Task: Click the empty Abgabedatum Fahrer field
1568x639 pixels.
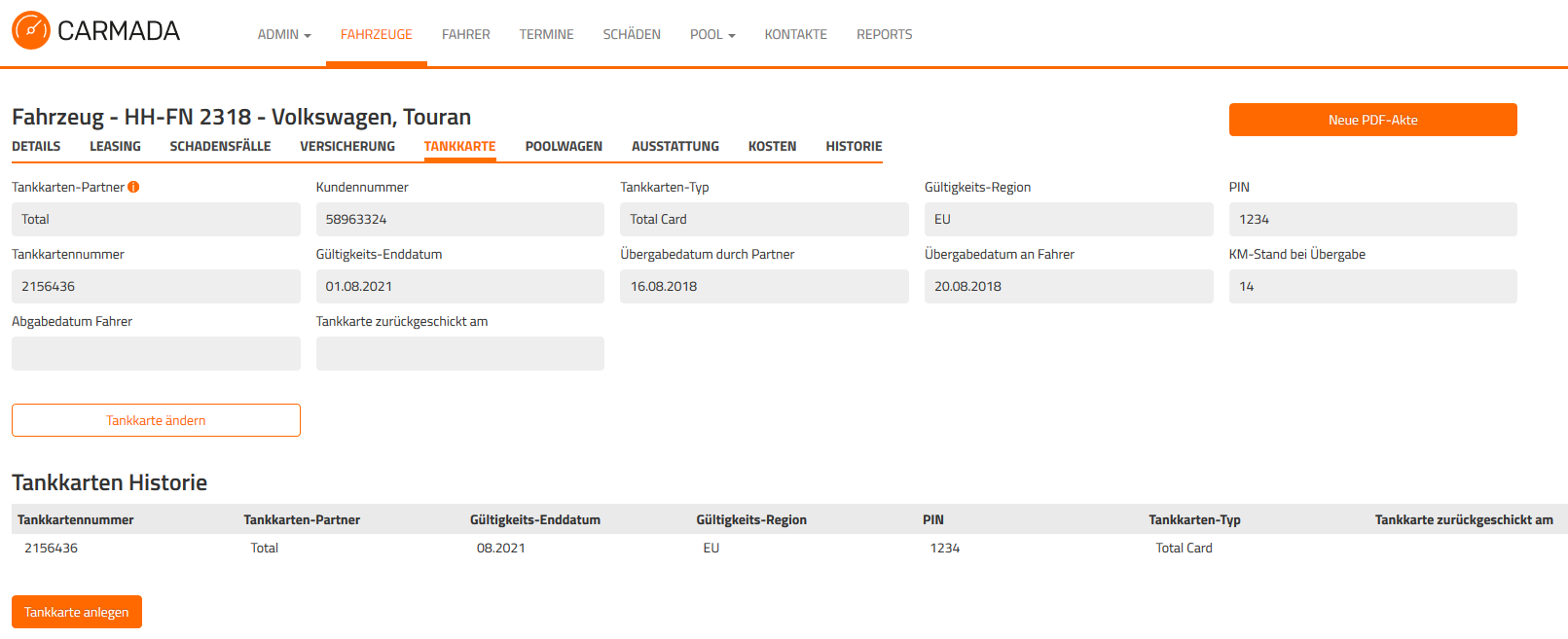Action: click(x=156, y=353)
